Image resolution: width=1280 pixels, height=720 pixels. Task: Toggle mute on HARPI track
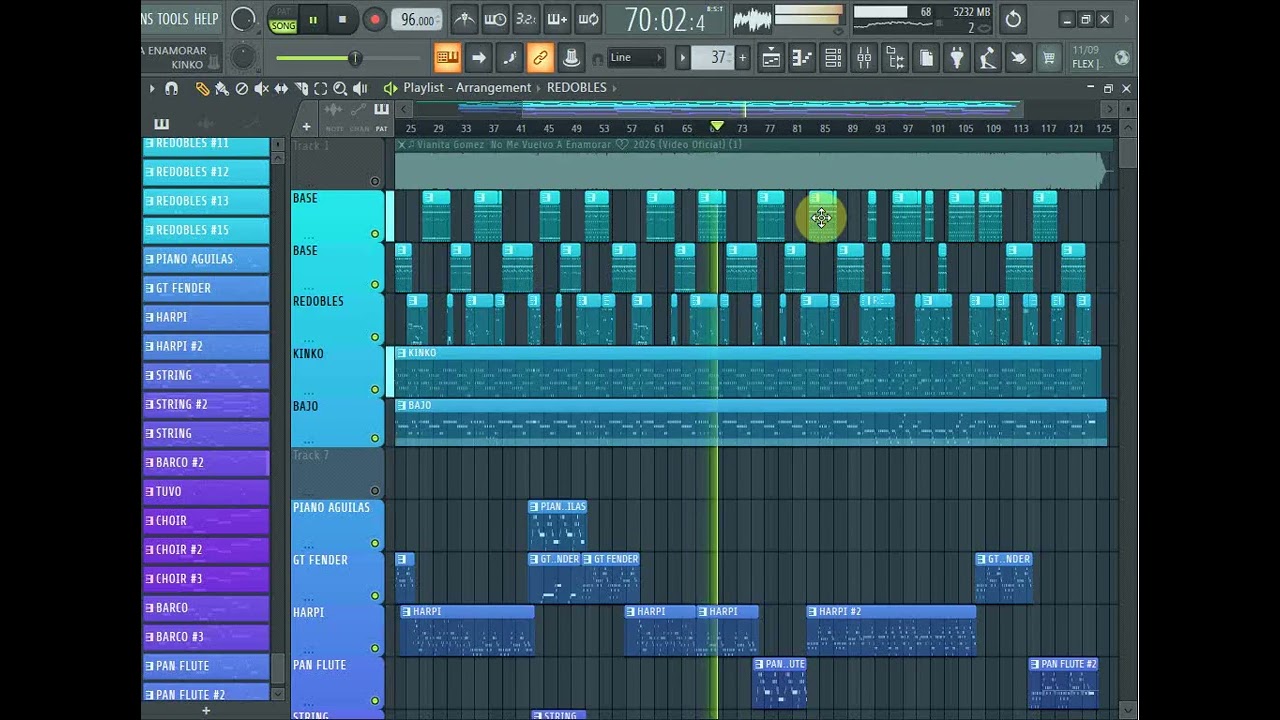click(x=375, y=648)
